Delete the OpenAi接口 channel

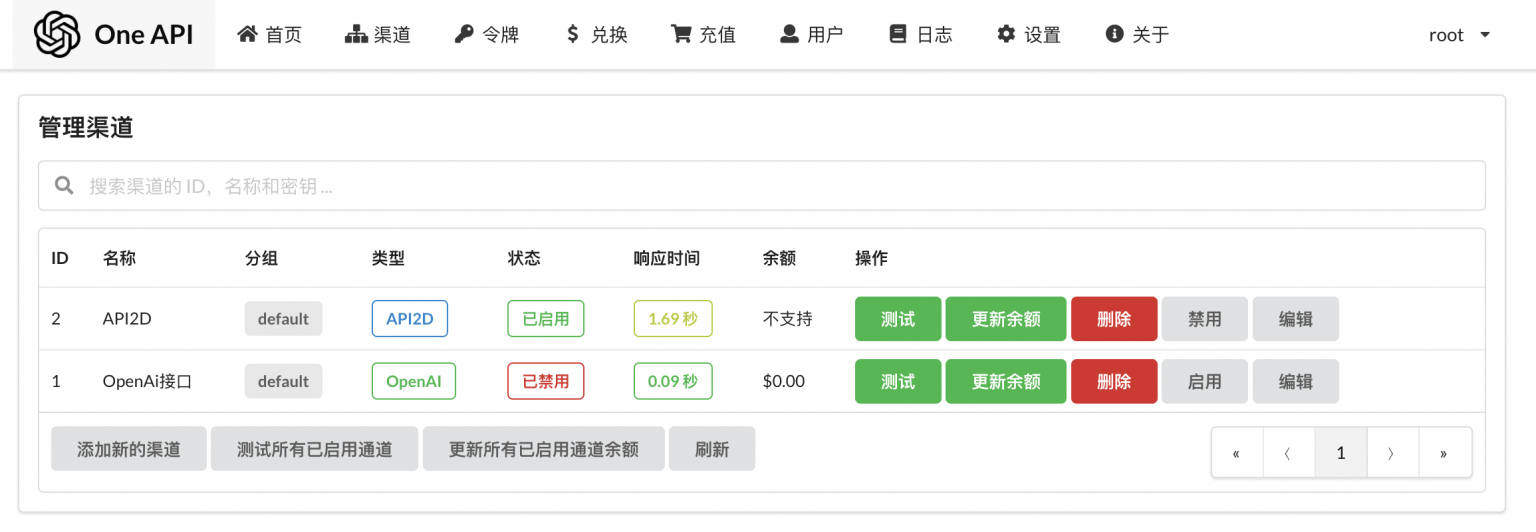[x=1114, y=381]
